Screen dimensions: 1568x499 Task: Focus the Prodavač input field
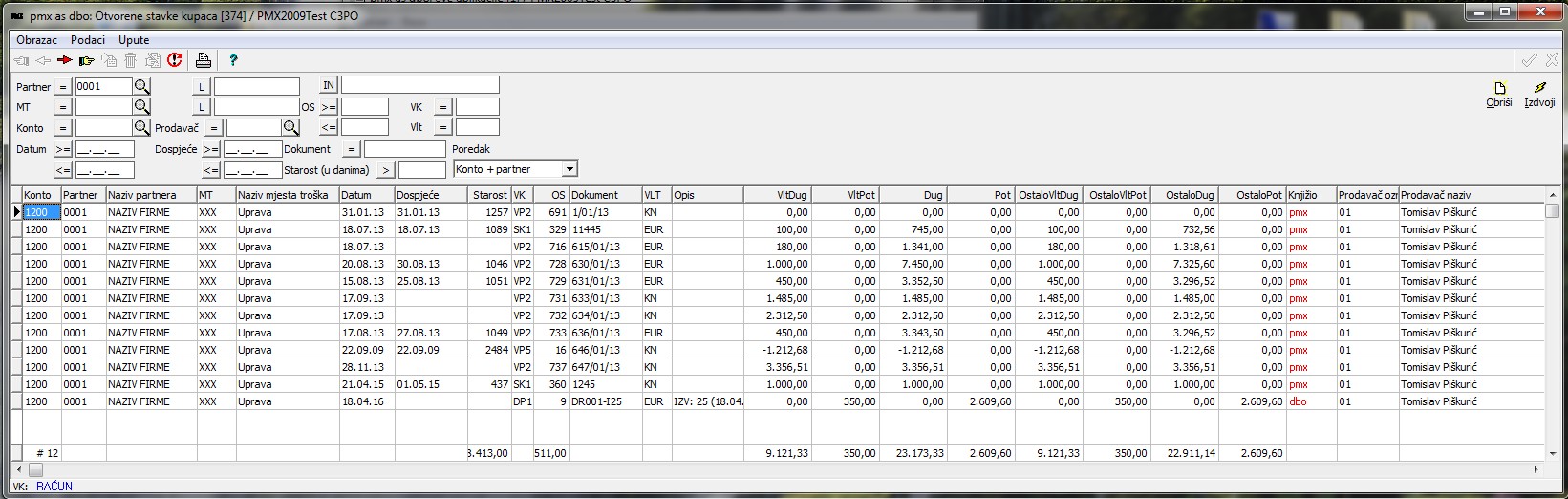tap(254, 127)
